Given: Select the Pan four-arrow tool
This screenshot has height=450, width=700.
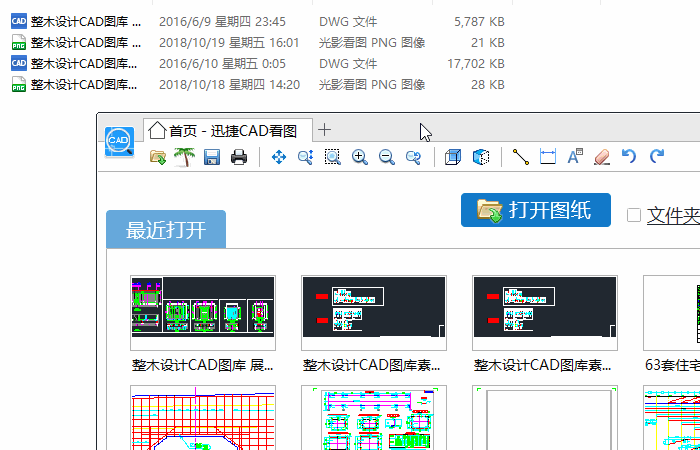Looking at the screenshot, I should click(279, 157).
